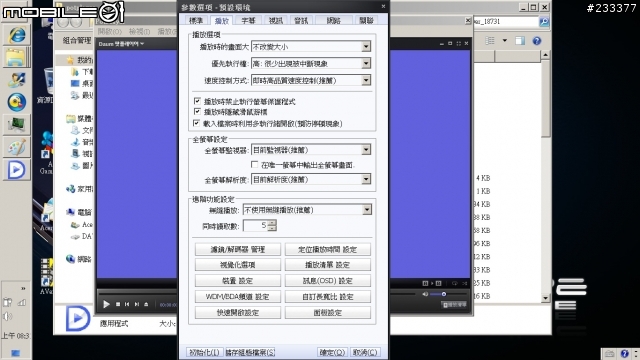Click the eject/open file icon in player
The width and height of the screenshot is (640, 360).
(146, 304)
